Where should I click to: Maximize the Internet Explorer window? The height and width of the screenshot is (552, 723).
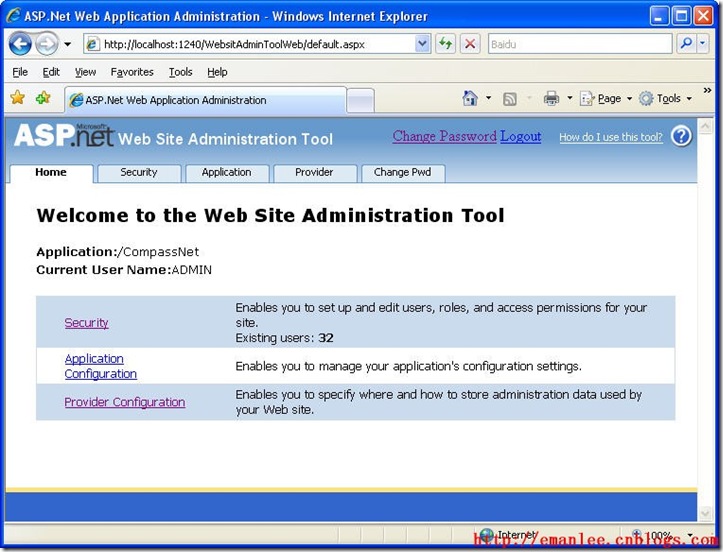point(681,16)
